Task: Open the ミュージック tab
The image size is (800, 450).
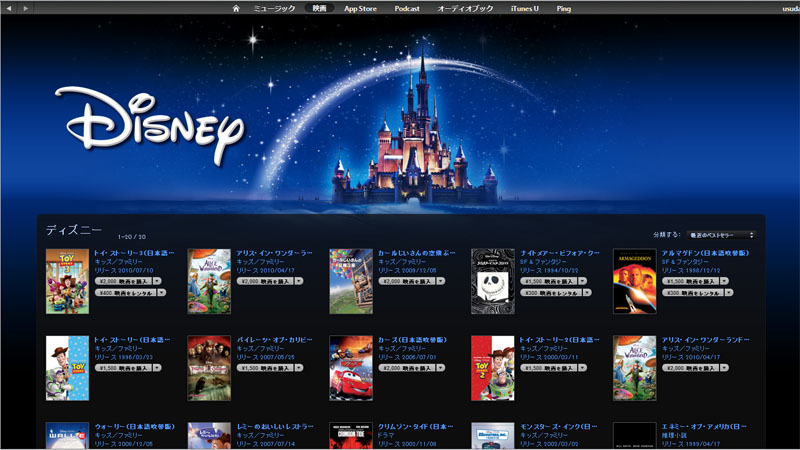Action: point(274,8)
